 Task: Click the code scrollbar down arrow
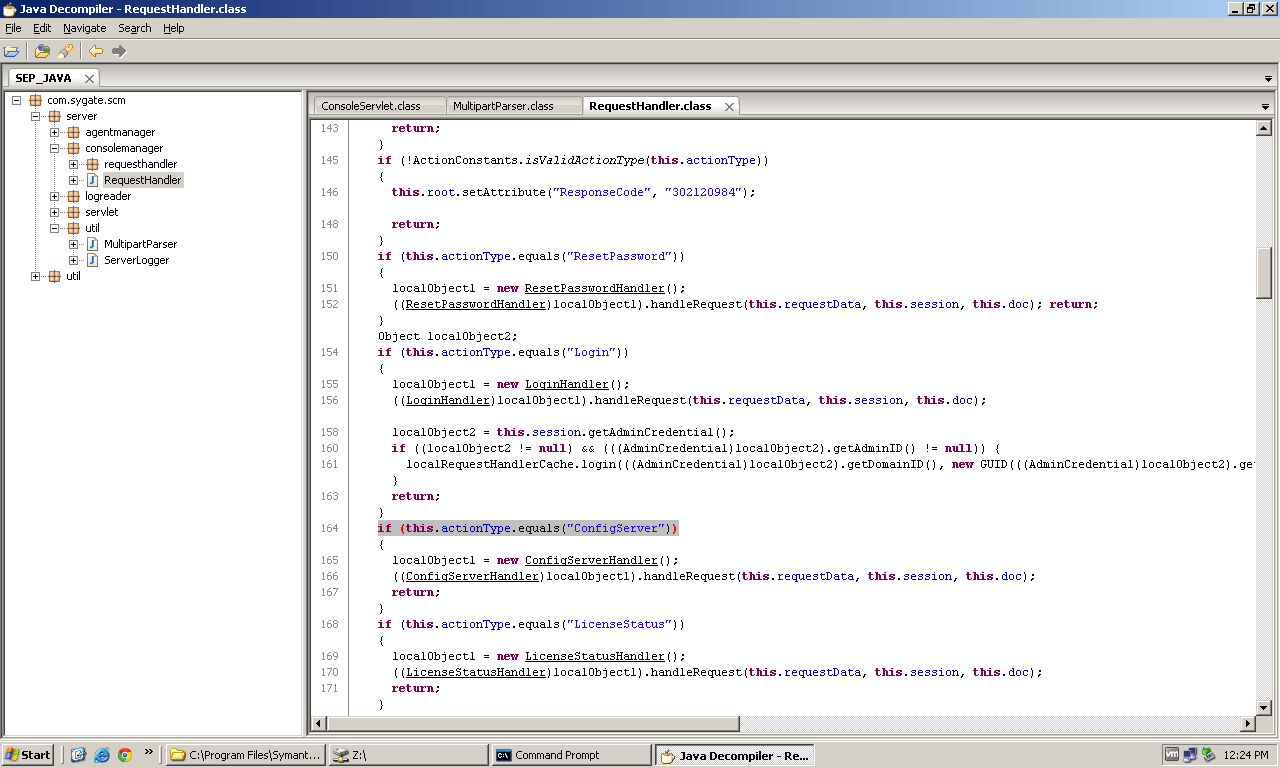pyautogui.click(x=1264, y=707)
